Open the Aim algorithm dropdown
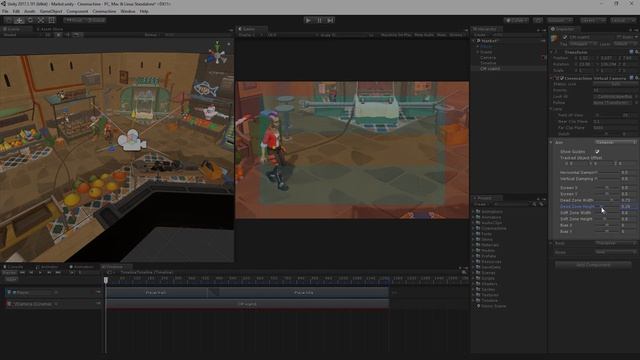The width and height of the screenshot is (640, 360). point(616,142)
